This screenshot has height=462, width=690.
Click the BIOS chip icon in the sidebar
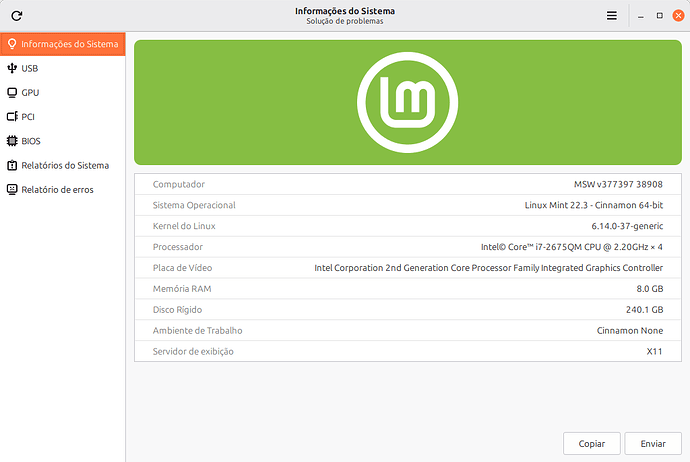coord(12,141)
